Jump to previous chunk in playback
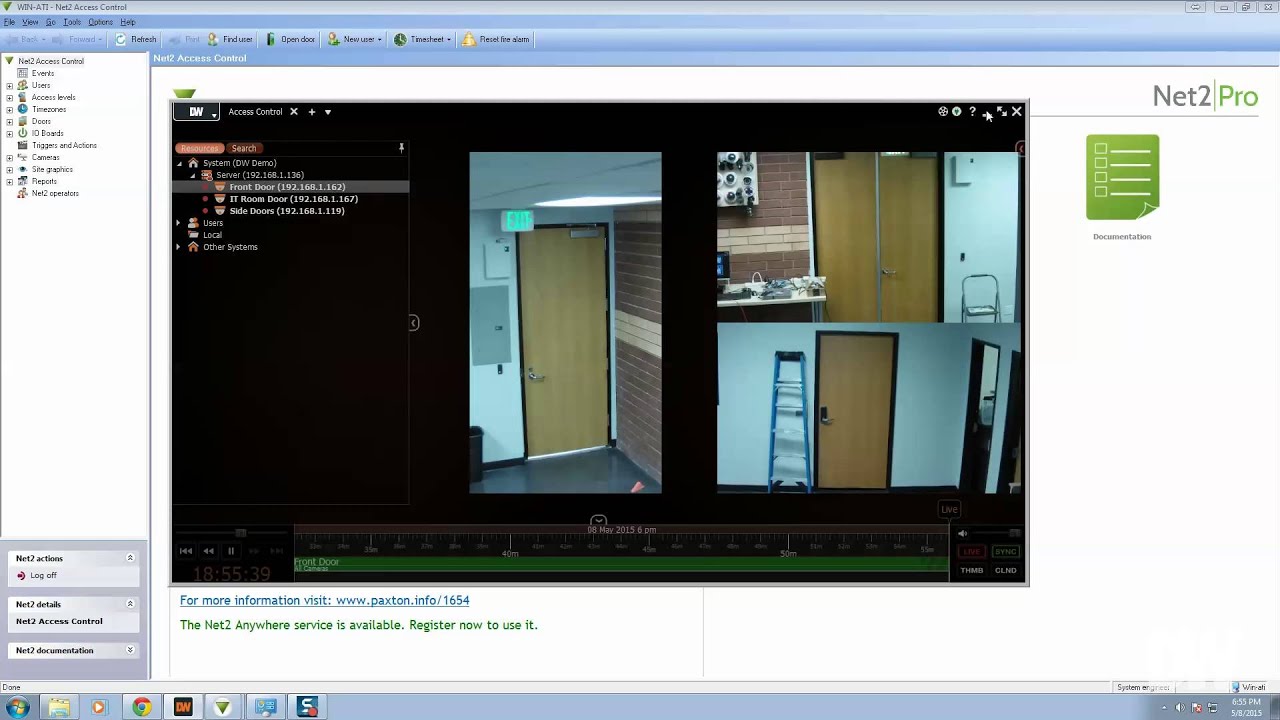 186,551
